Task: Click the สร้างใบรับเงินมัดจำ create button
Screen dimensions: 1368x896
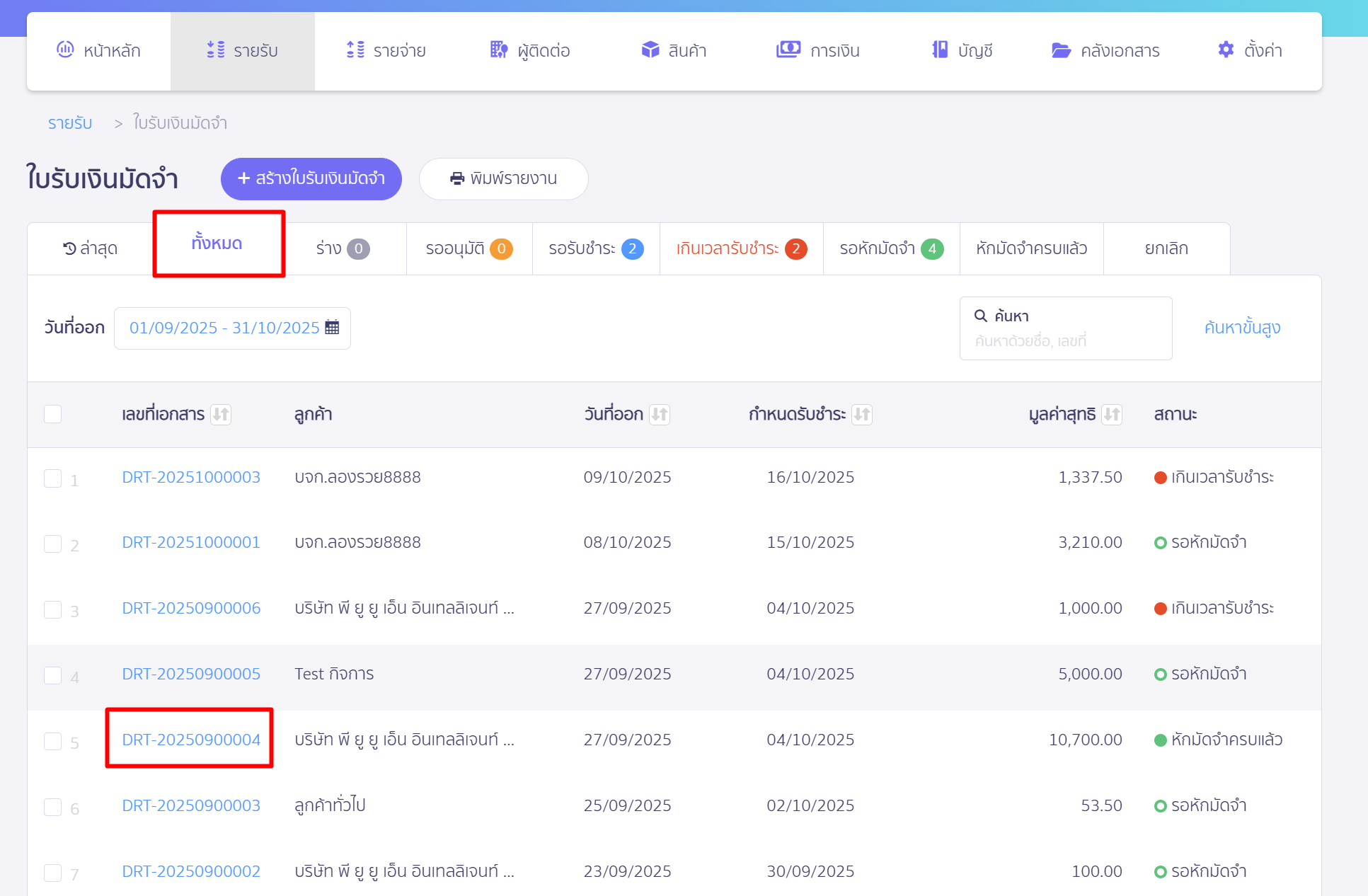Action: click(311, 178)
